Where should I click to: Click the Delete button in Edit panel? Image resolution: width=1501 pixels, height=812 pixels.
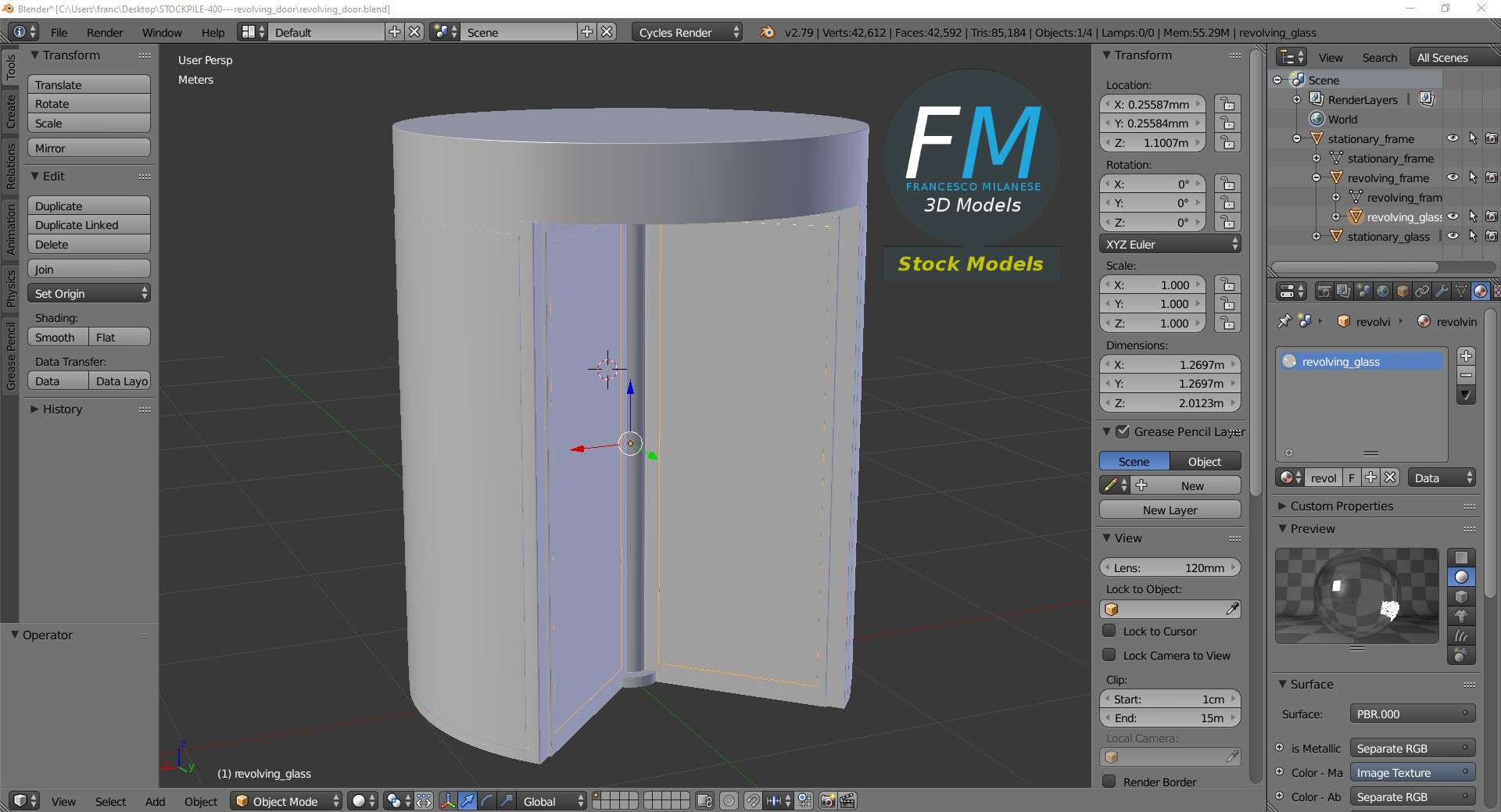point(89,244)
